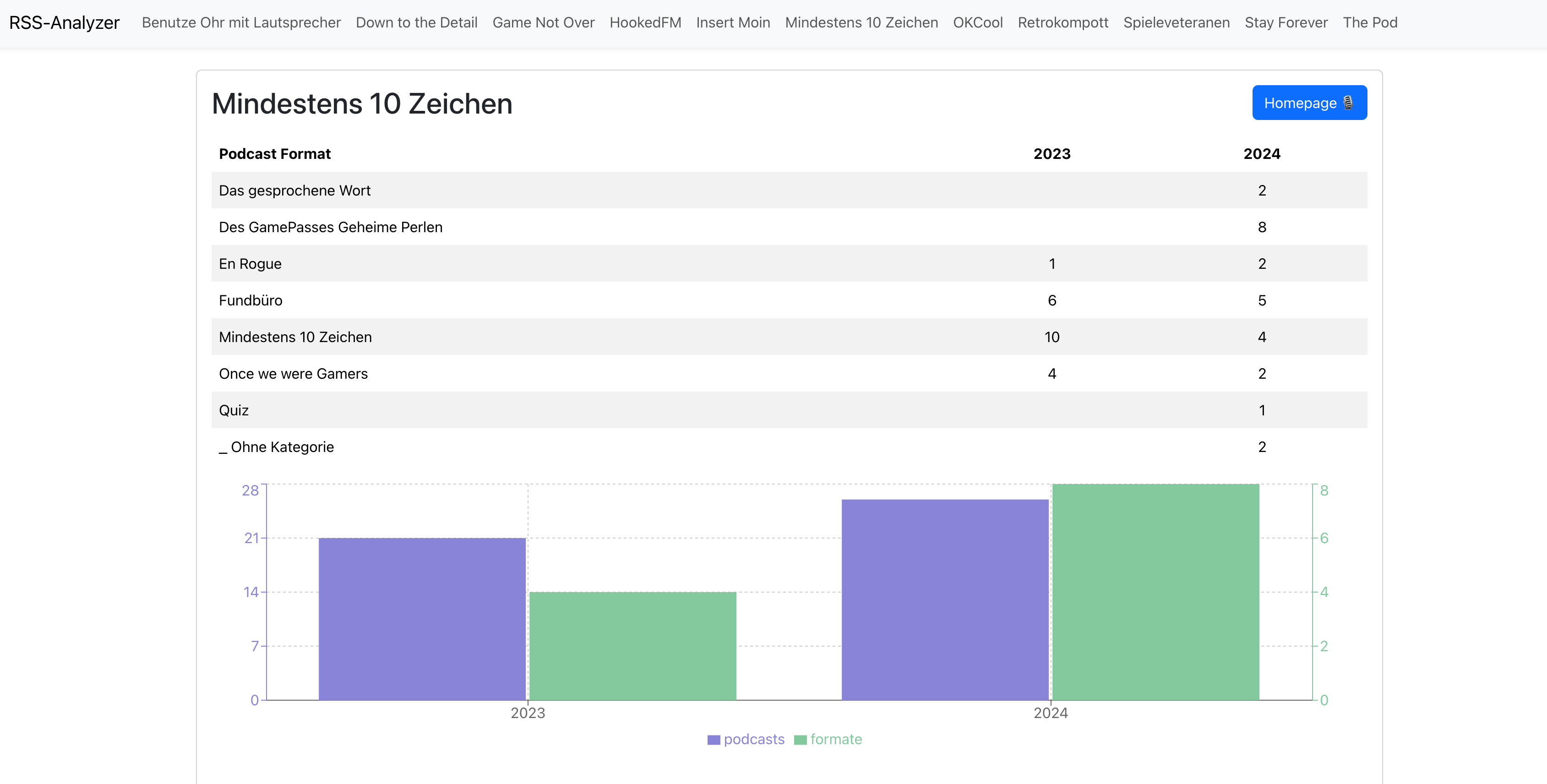Open the OKCool podcast page

(x=977, y=23)
